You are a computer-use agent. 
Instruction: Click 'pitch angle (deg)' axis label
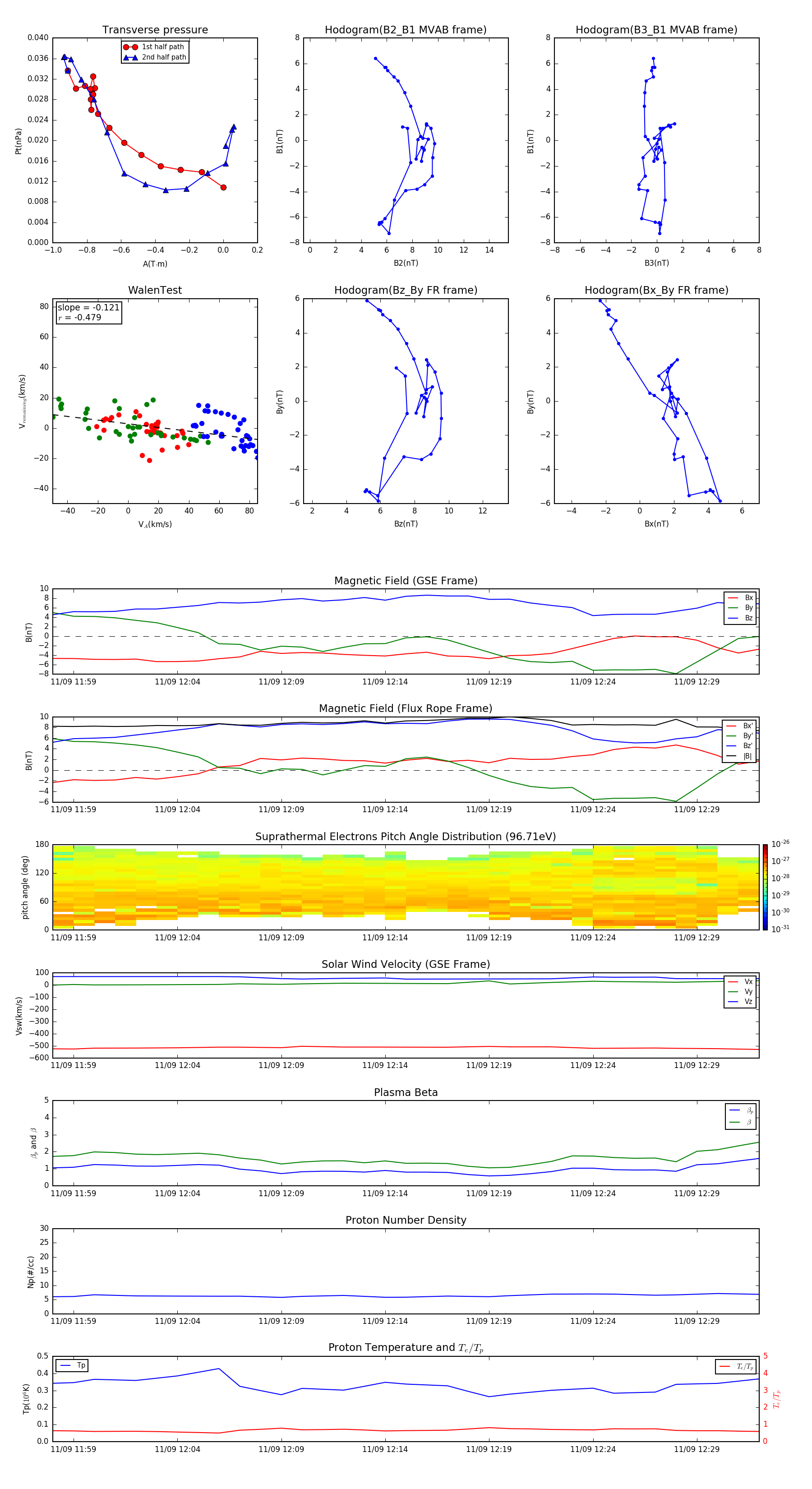(x=25, y=887)
